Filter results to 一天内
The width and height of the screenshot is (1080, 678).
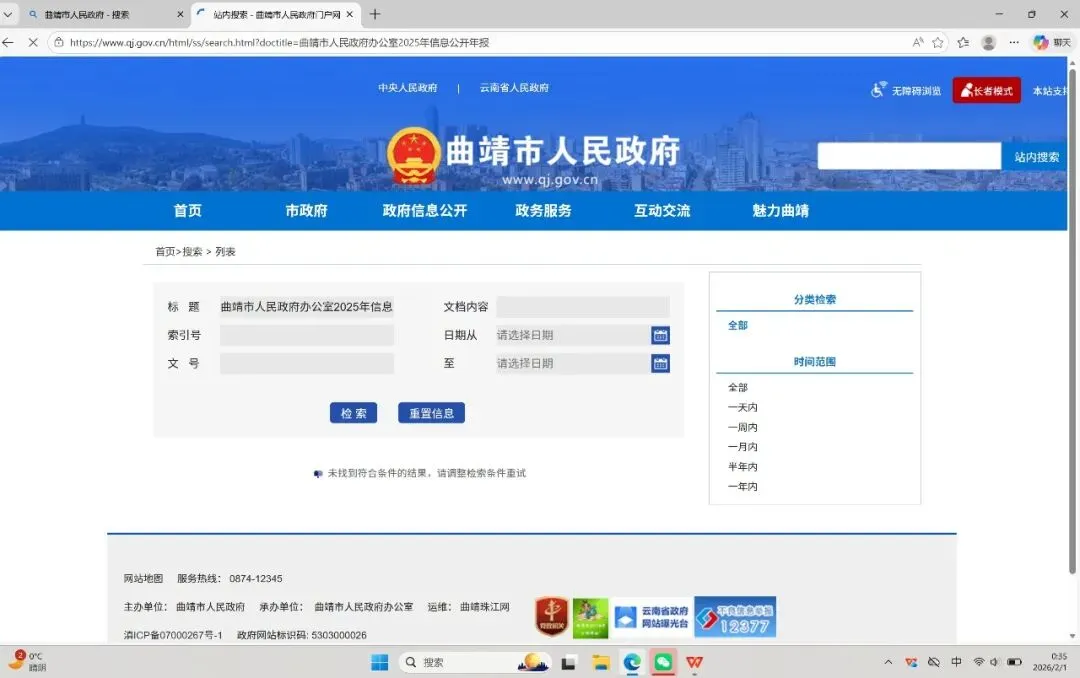click(742, 407)
